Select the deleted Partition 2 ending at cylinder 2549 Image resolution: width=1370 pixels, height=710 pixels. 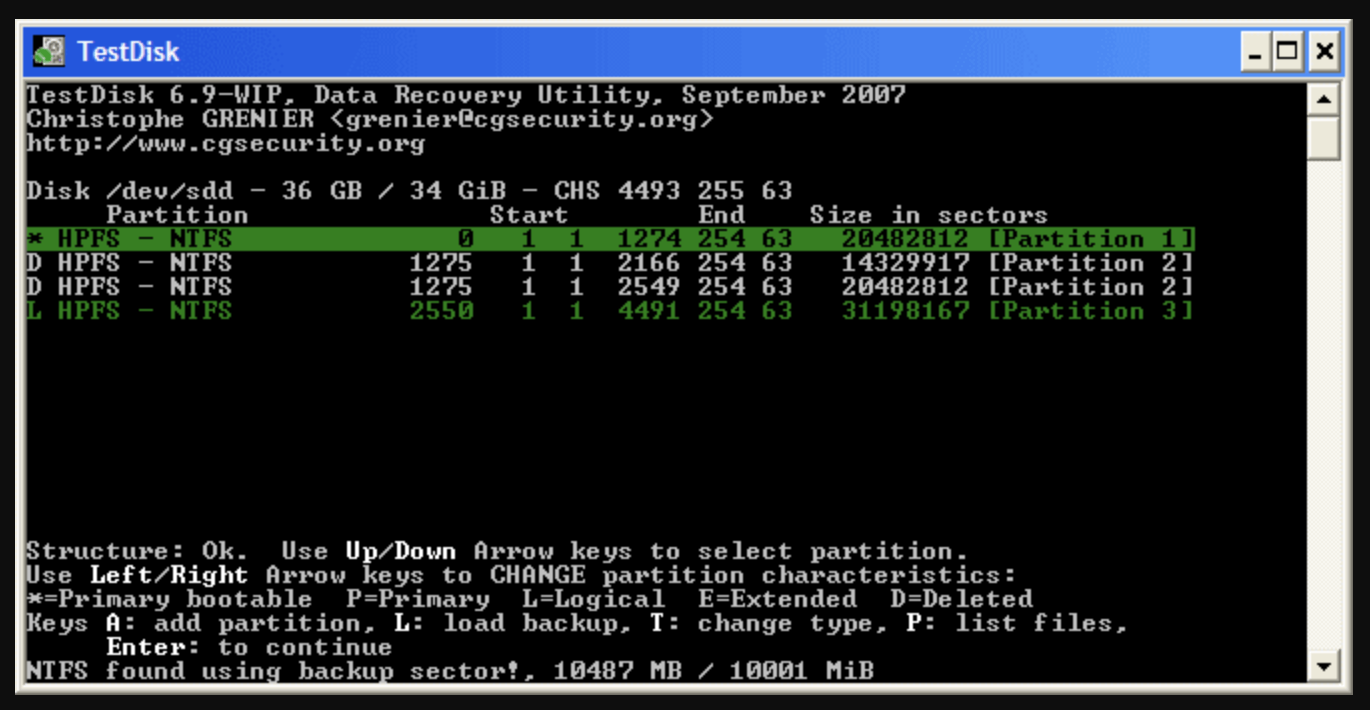[x=400, y=287]
